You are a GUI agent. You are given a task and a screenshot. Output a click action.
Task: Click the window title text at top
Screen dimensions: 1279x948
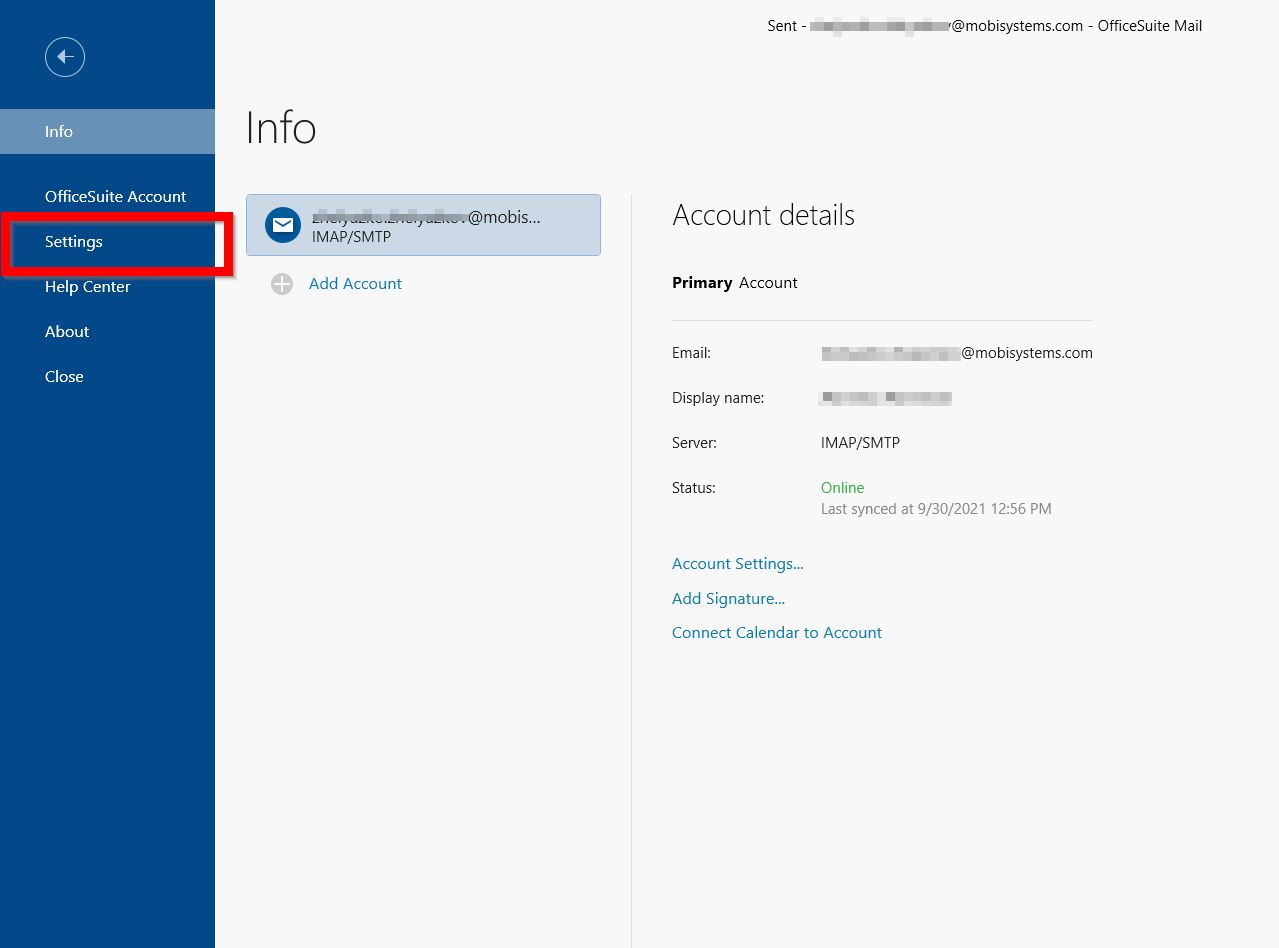[985, 26]
